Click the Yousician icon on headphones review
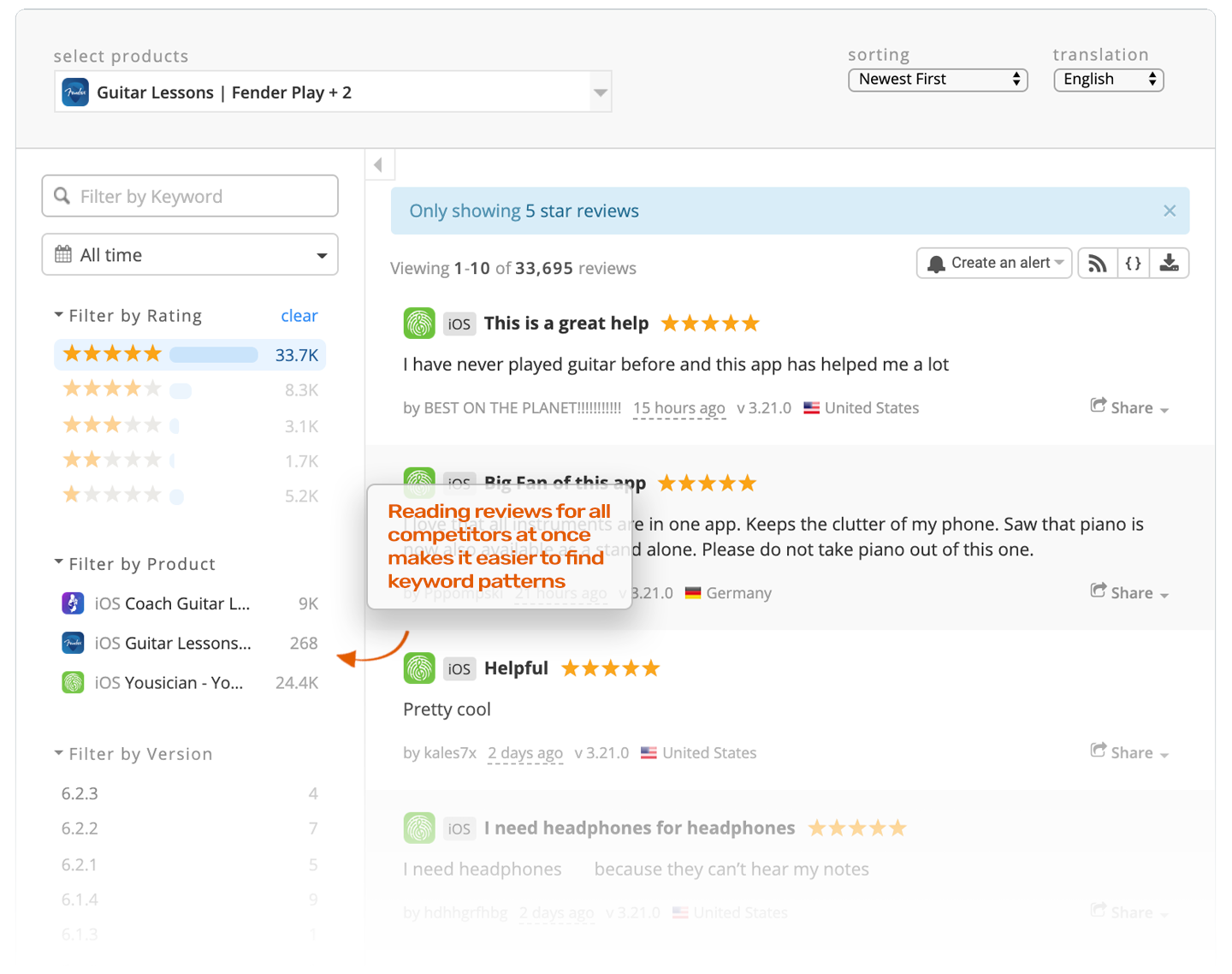1232x974 pixels. pyautogui.click(x=419, y=828)
